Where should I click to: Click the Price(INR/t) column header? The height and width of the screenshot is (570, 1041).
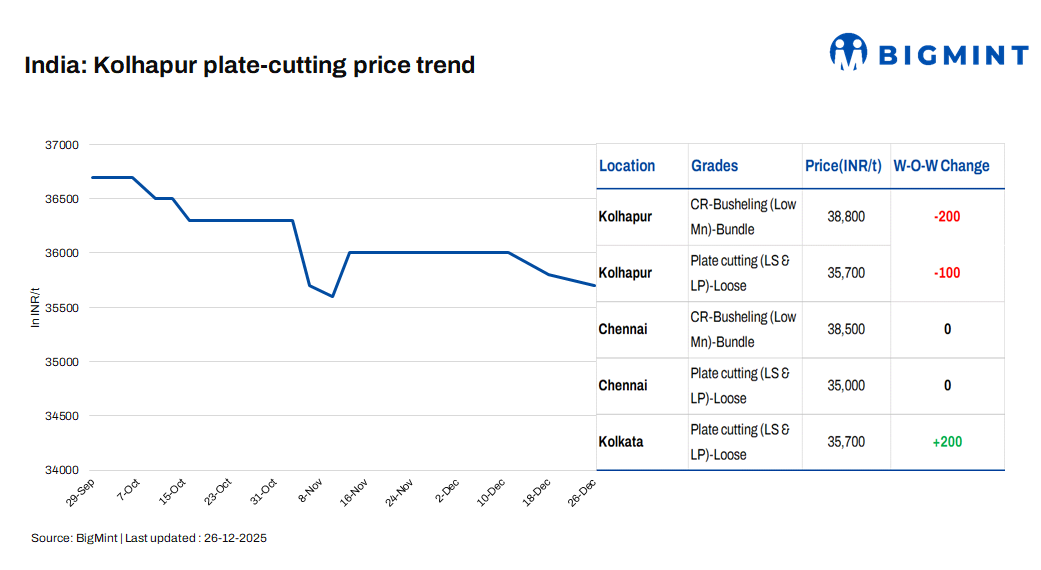845,166
